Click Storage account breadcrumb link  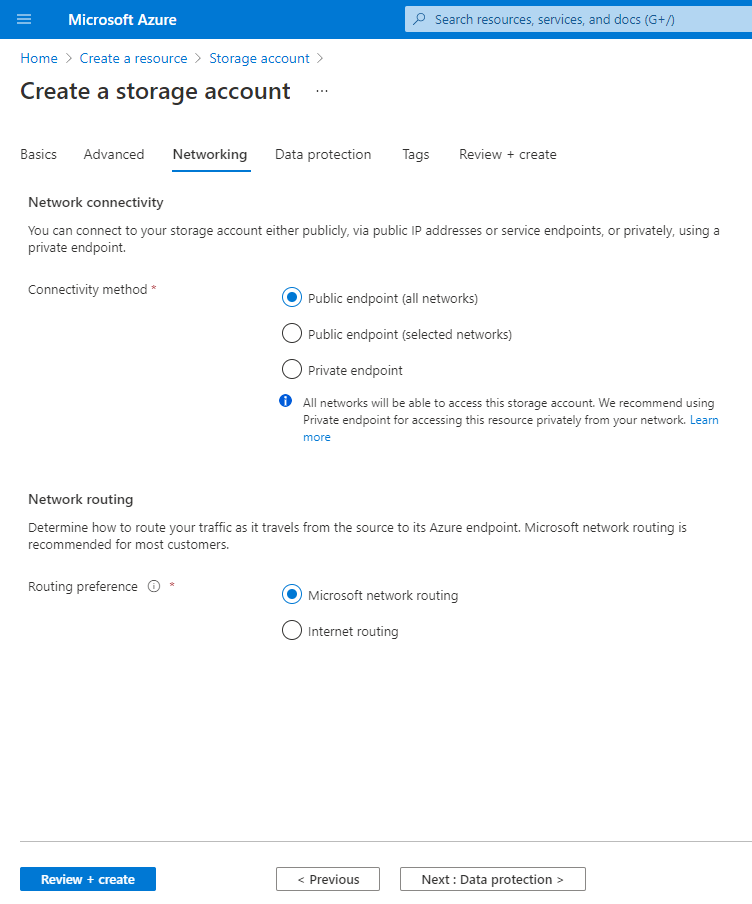[260, 59]
